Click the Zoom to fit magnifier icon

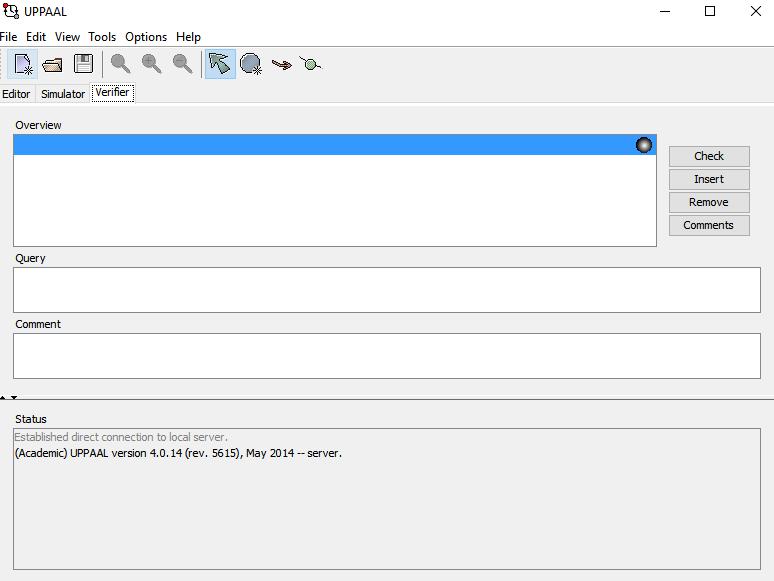[x=120, y=64]
